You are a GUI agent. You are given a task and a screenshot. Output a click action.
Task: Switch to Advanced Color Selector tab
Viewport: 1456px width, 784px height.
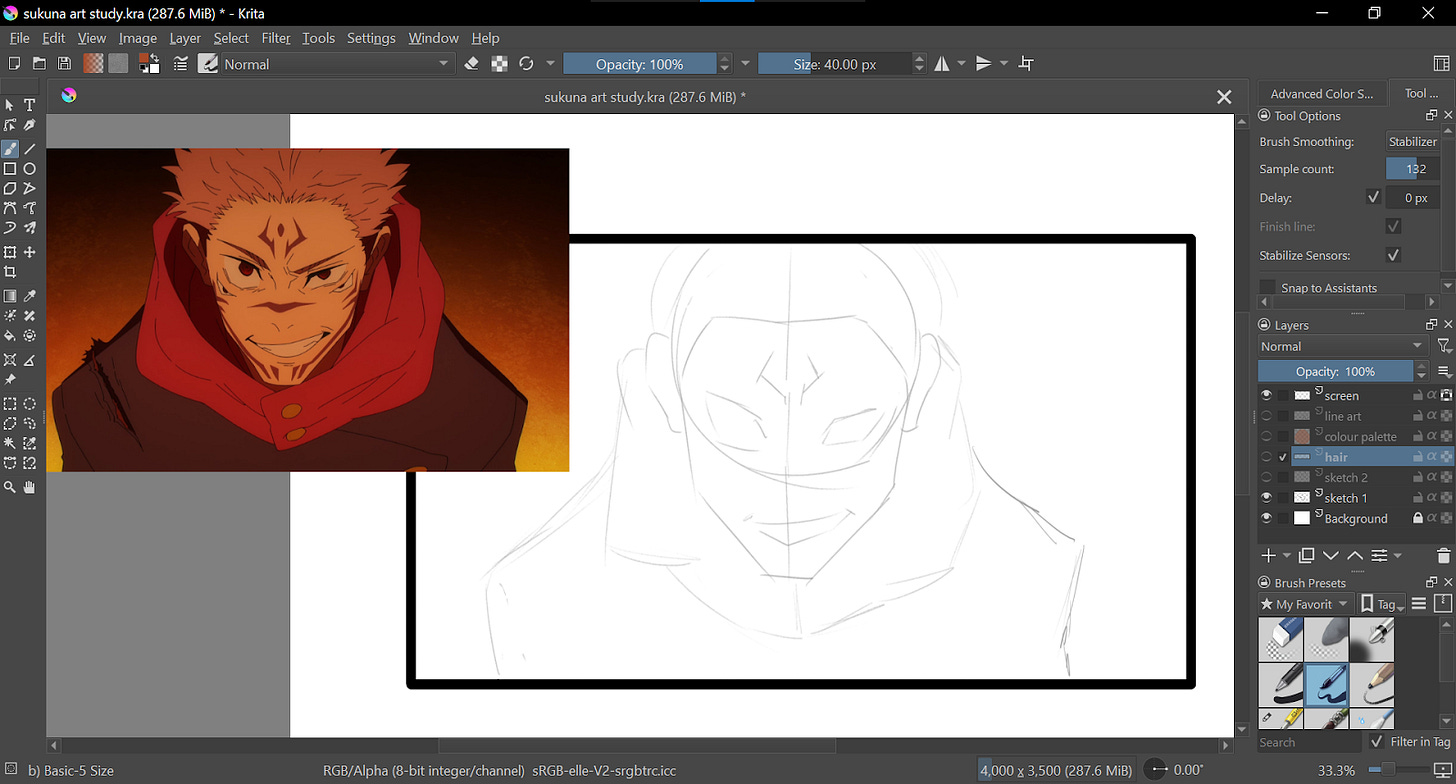click(1322, 94)
